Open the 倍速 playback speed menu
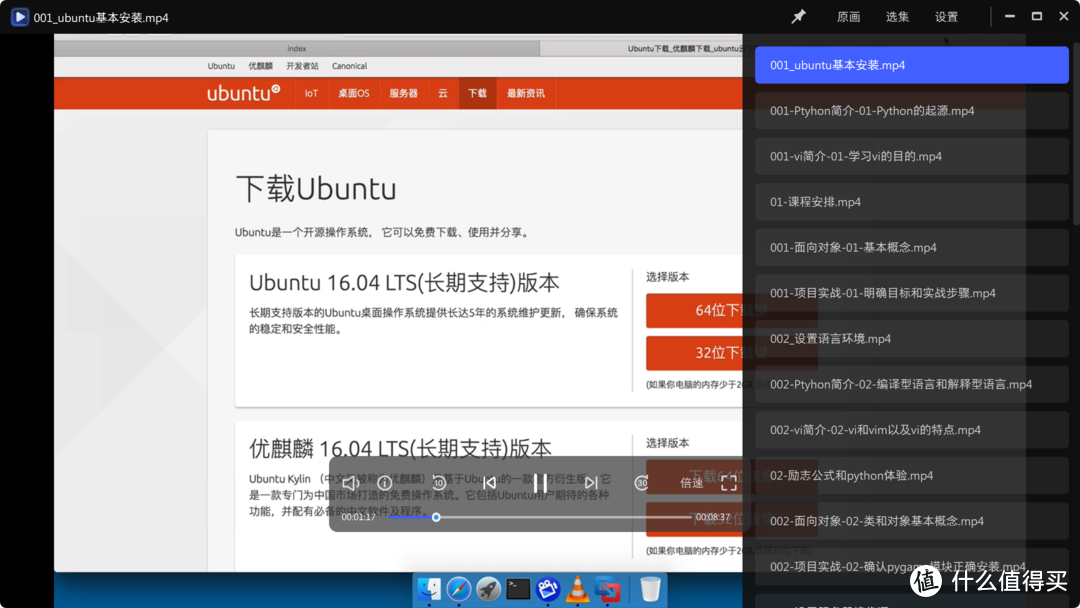 [692, 483]
